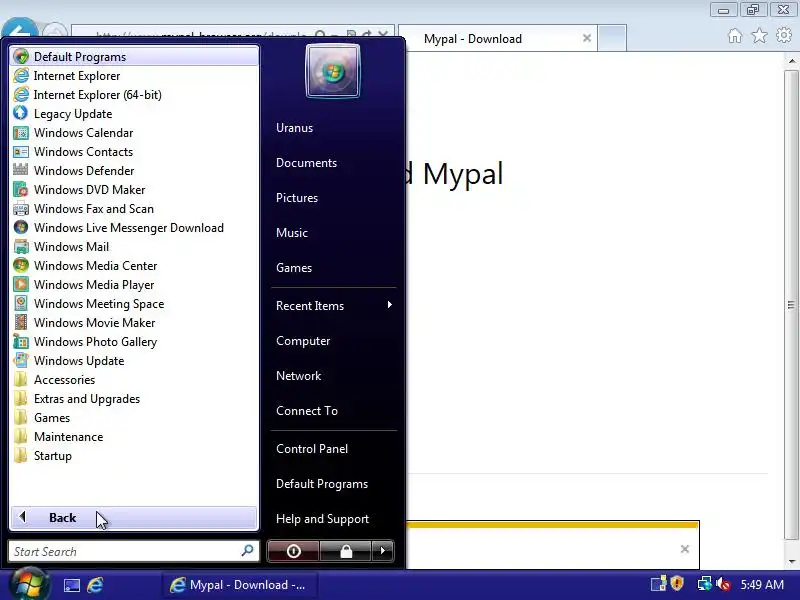
Task: Open Documents from the Start menu
Action: pyautogui.click(x=306, y=163)
